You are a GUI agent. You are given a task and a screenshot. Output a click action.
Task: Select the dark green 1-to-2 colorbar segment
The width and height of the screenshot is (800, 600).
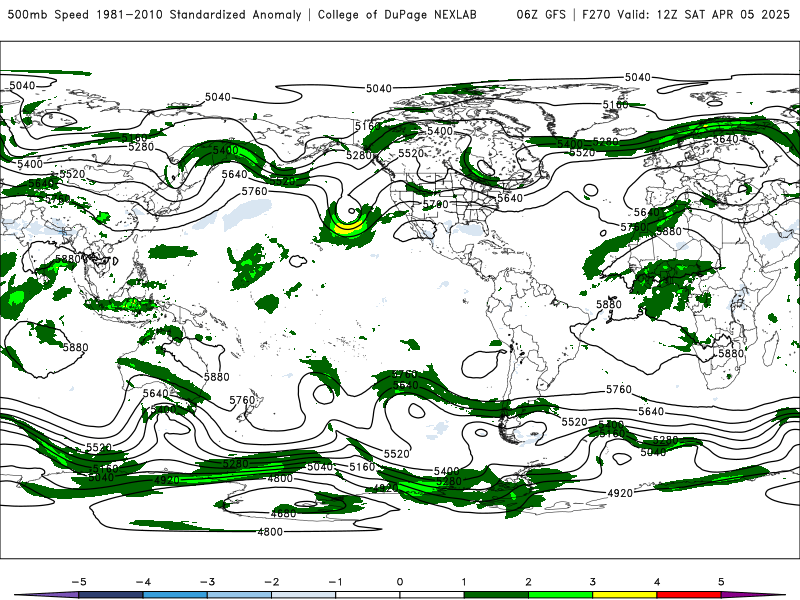496,595
